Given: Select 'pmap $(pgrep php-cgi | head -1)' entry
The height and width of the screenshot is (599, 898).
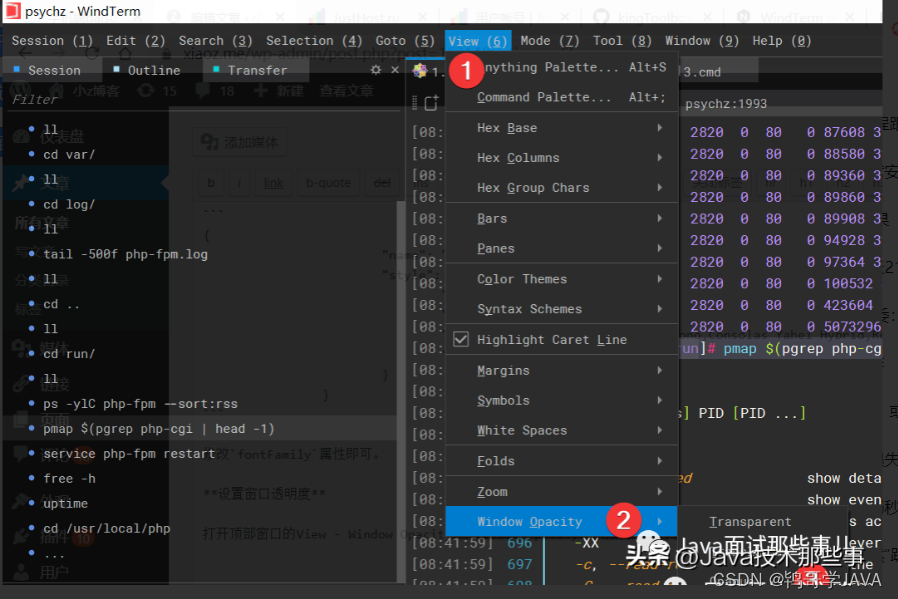Looking at the screenshot, I should 159,428.
